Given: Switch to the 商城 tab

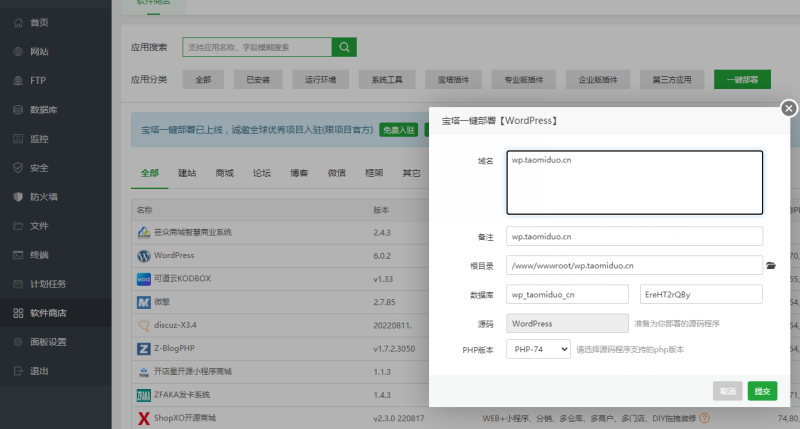Looking at the screenshot, I should (224, 173).
